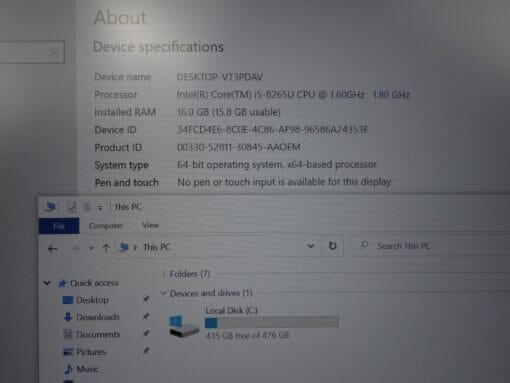Click the Local Disk (C:) label
510x383 pixels.
[231, 311]
